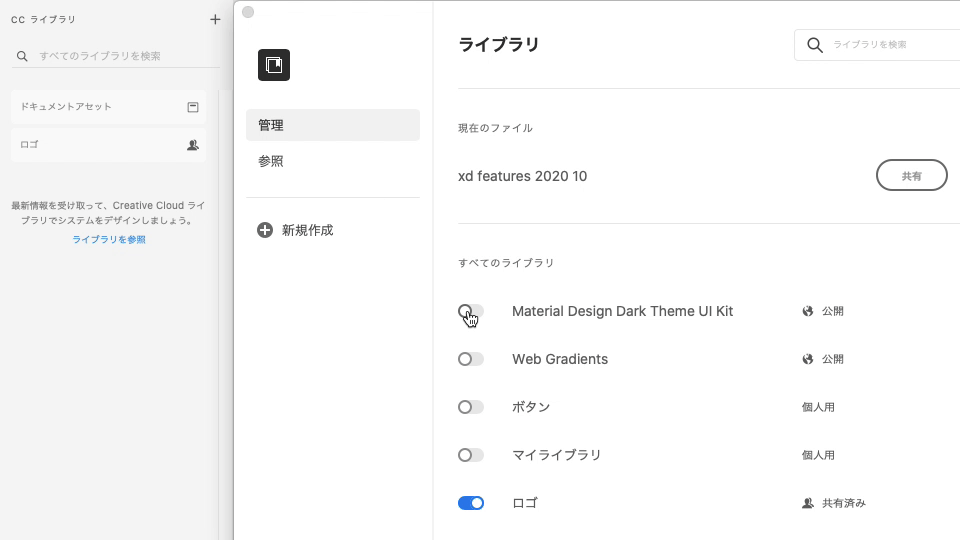Click the xd features 2020 10 file name

(522, 176)
